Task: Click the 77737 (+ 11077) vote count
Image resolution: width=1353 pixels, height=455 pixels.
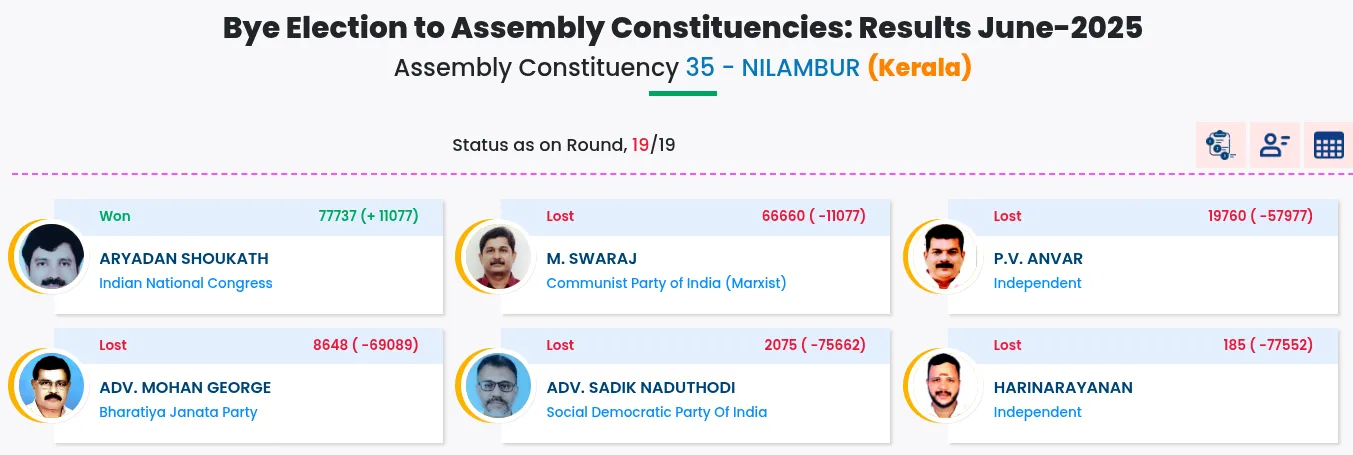Action: [368, 216]
